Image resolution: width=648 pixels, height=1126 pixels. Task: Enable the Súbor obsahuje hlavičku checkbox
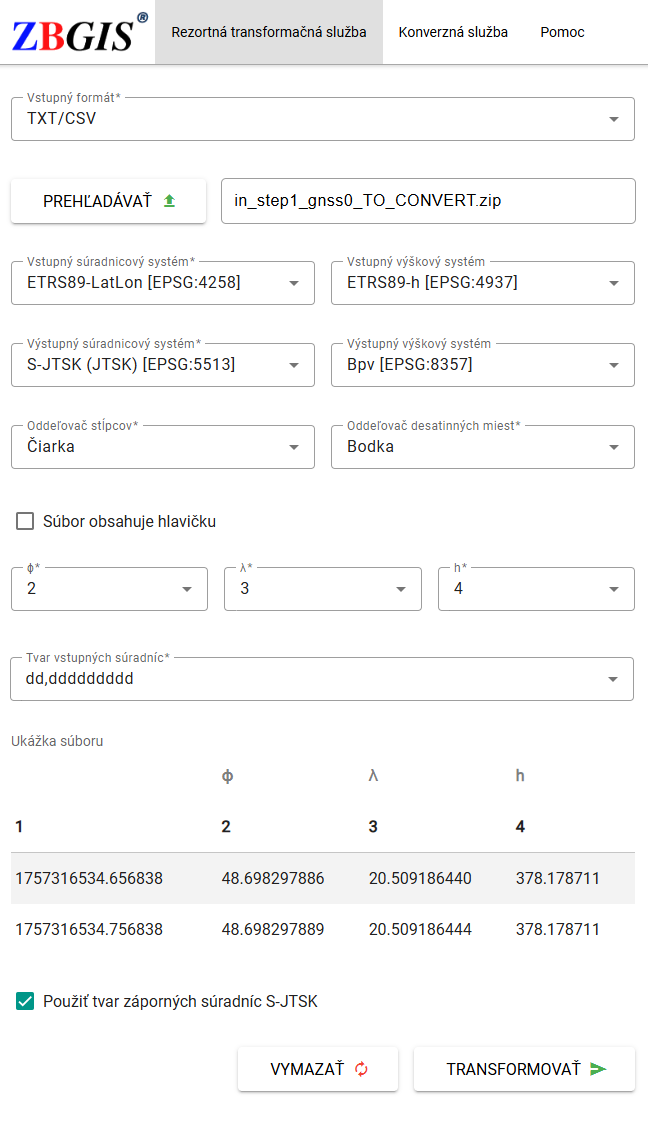coord(23,520)
